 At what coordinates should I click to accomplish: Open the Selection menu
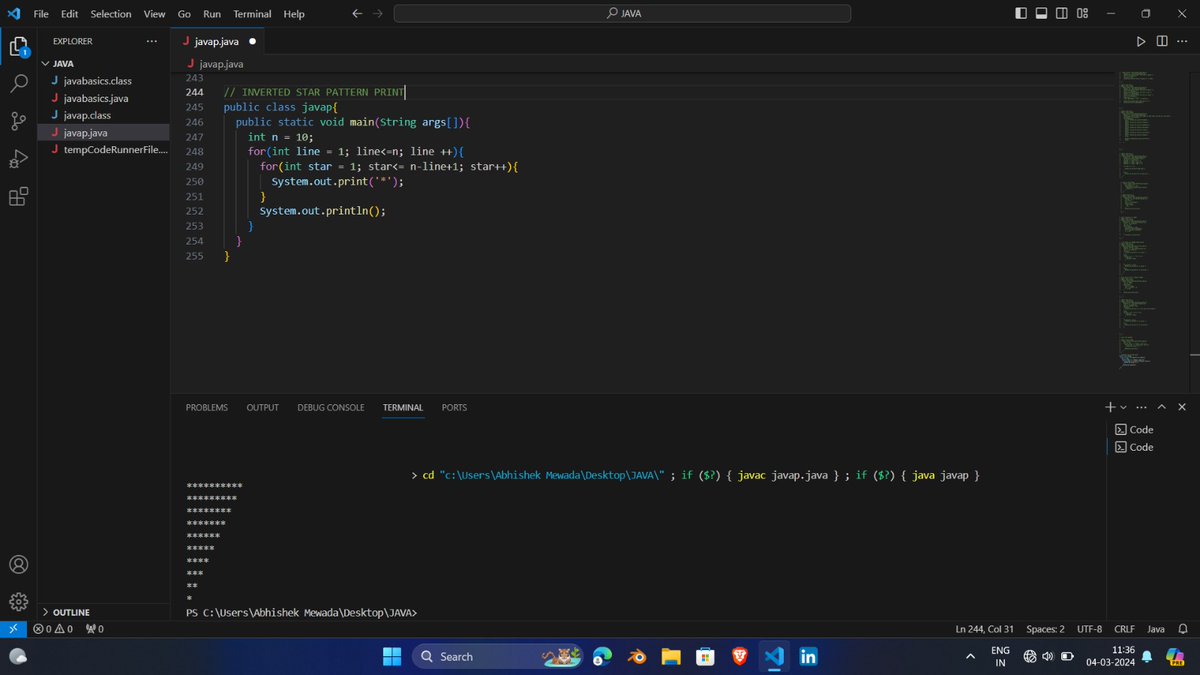[x=110, y=14]
